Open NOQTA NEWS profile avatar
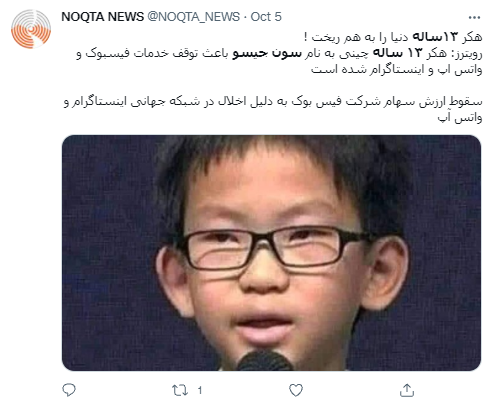Image resolution: width=496 pixels, height=404 pixels. tap(31, 29)
